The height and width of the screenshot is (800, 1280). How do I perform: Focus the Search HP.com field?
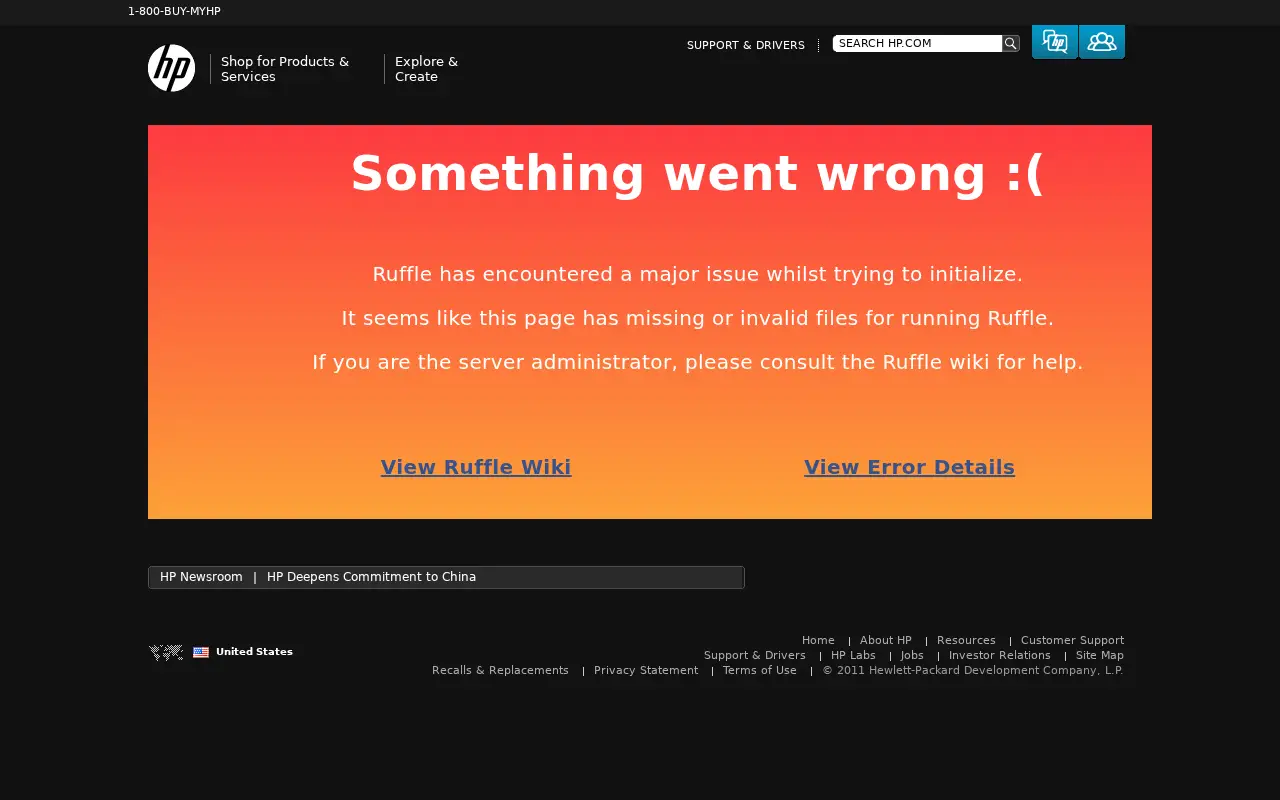coord(917,43)
